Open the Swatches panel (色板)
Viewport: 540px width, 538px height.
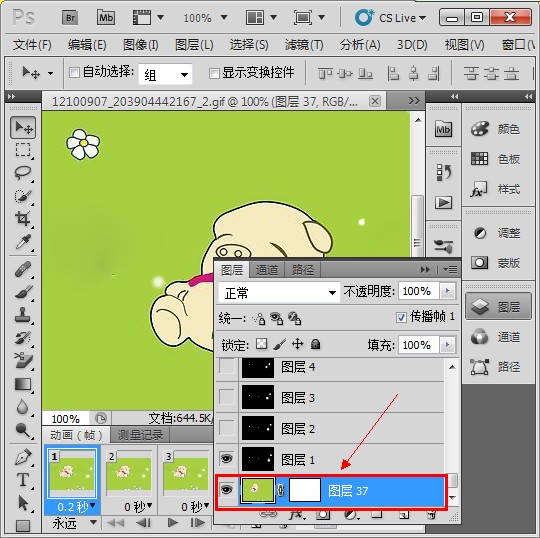point(496,159)
